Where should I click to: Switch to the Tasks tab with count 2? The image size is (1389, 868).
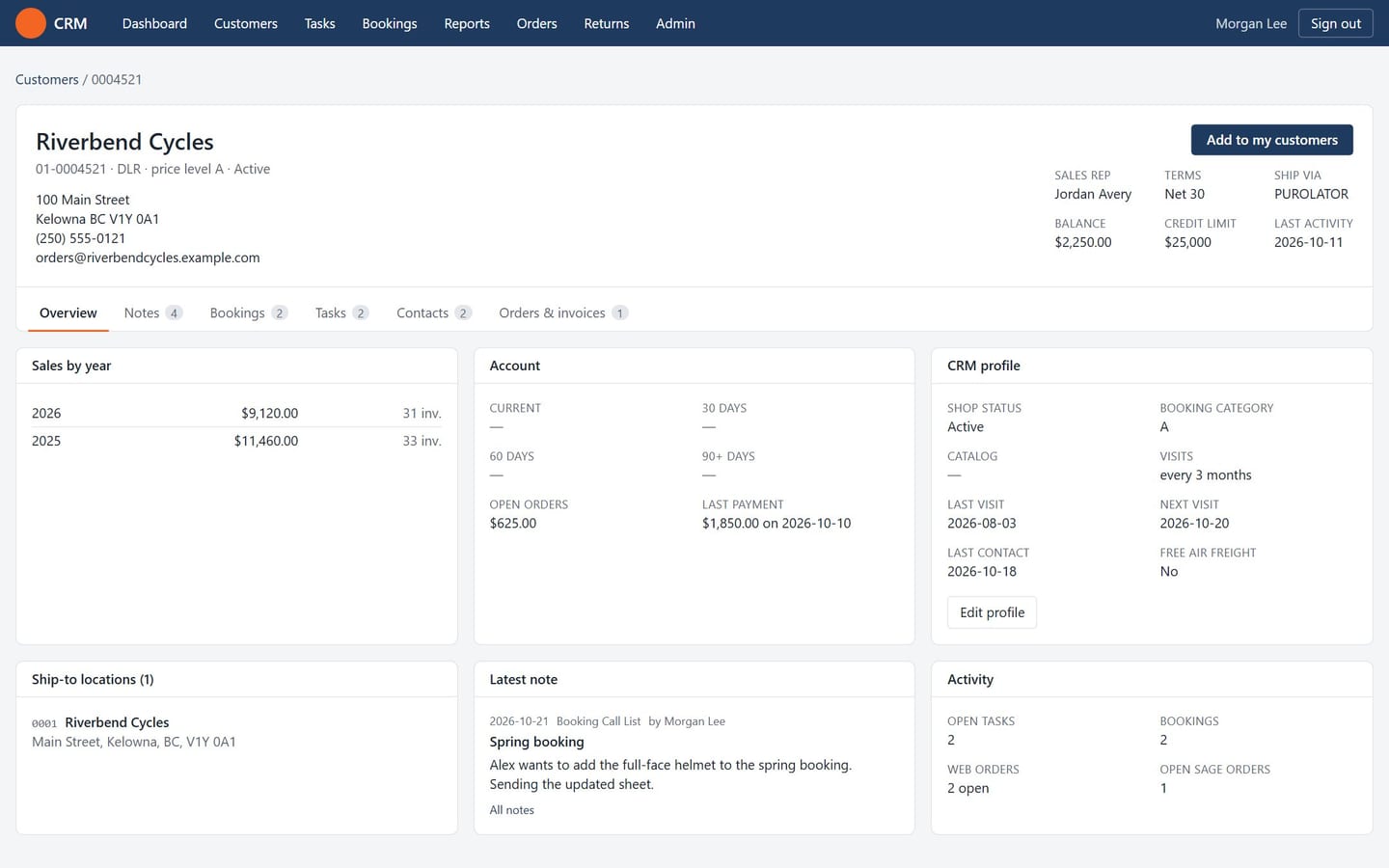pyautogui.click(x=341, y=312)
